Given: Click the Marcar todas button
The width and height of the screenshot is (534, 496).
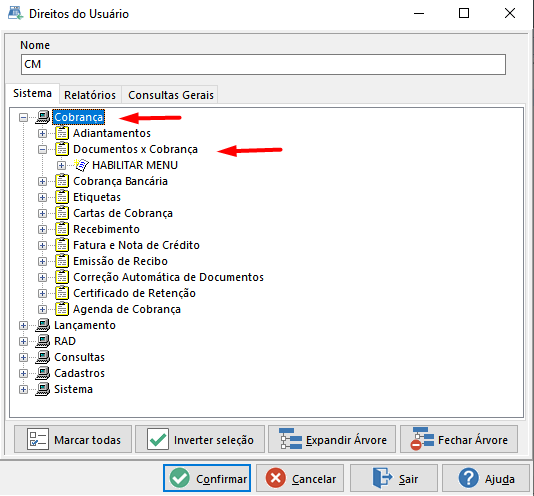Looking at the screenshot, I should click(x=73, y=439).
